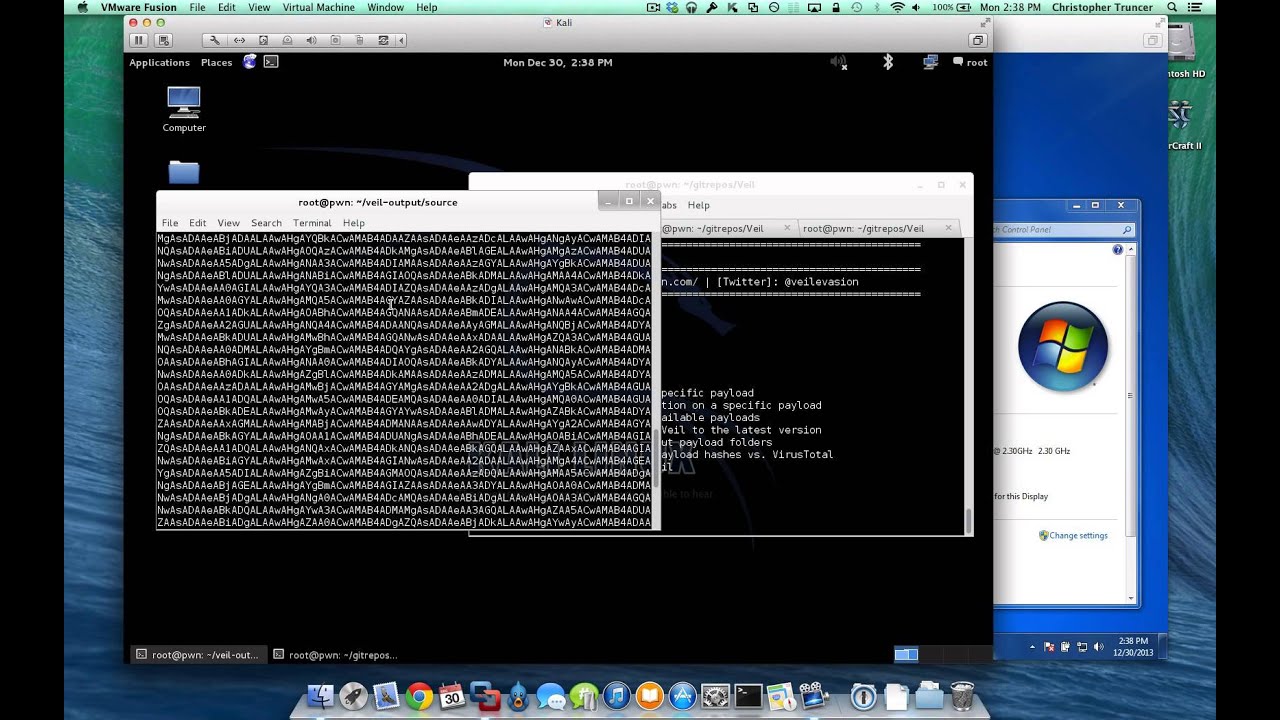Open the folder icon on Kali desktop

tap(184, 172)
